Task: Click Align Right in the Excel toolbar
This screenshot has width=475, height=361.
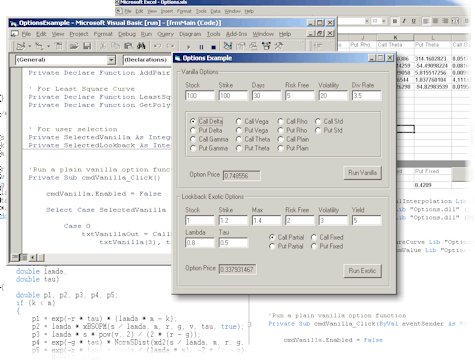Action: [x=445, y=21]
